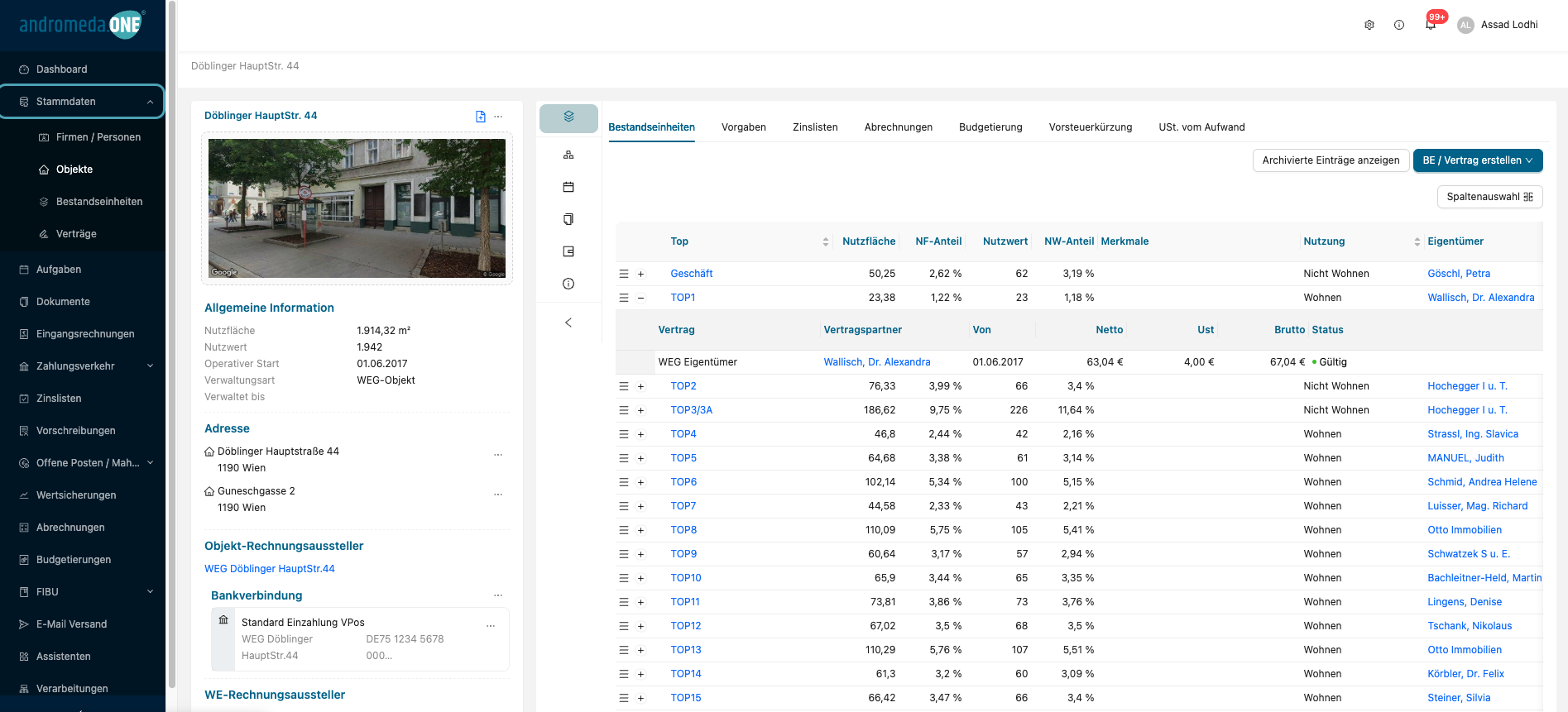The width and height of the screenshot is (1568, 712).
Task: Expand the TOP5 row
Action: tap(640, 458)
